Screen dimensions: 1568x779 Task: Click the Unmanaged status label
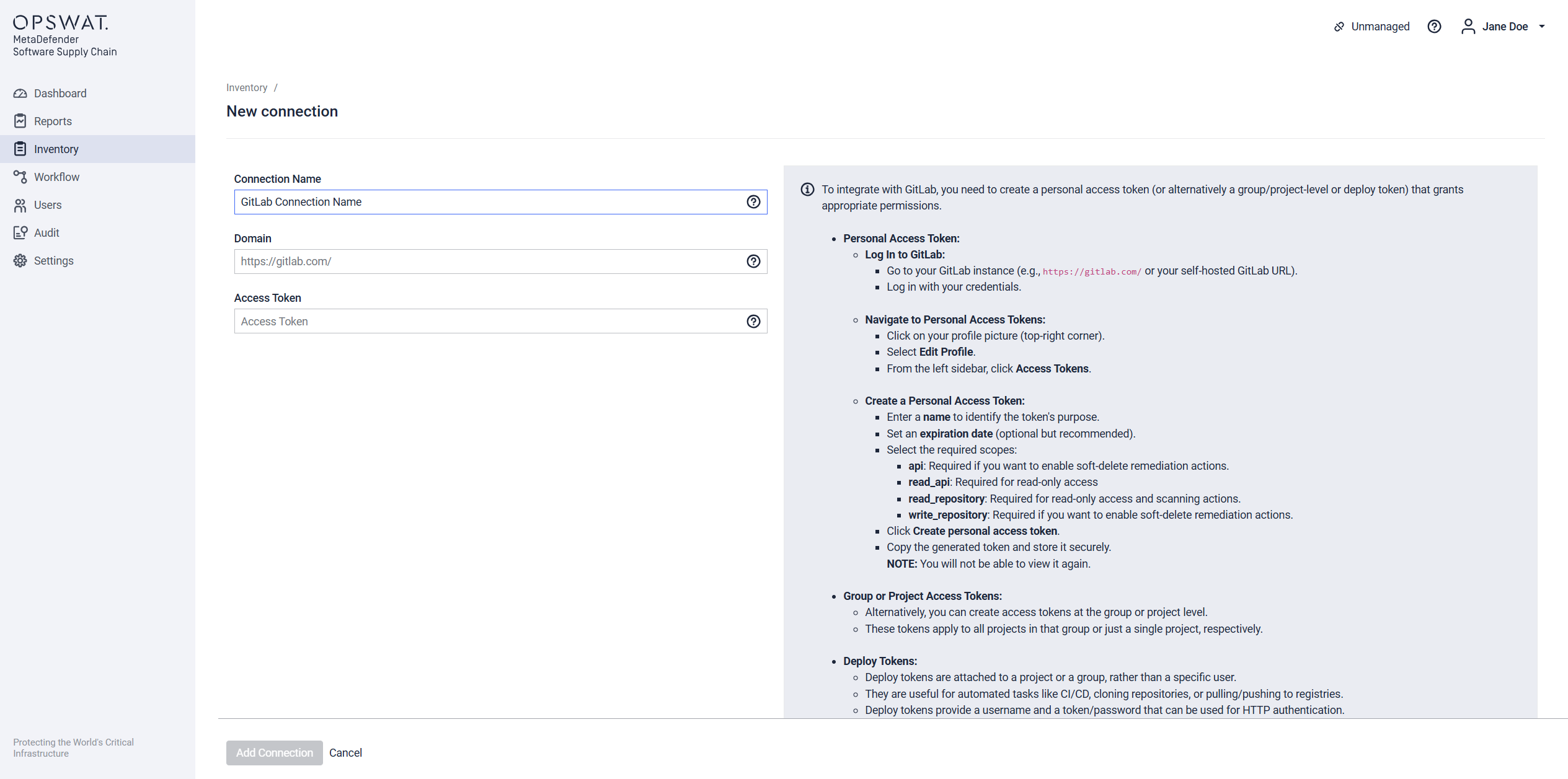coord(1380,27)
